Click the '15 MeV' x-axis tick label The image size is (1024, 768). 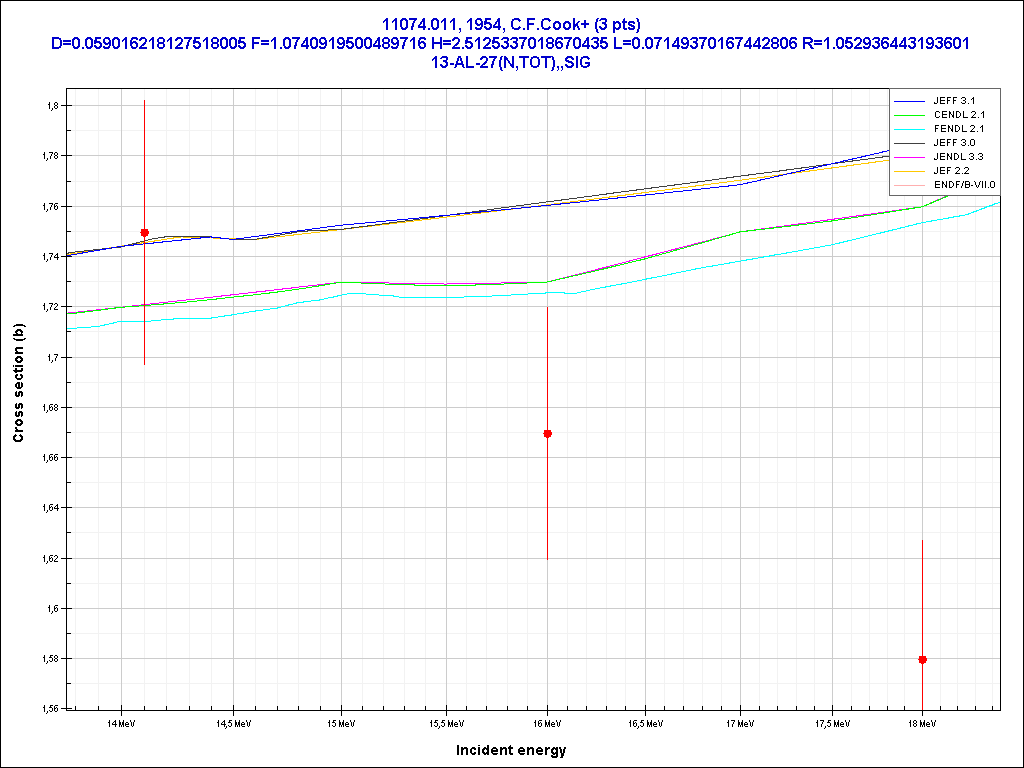(x=341, y=722)
